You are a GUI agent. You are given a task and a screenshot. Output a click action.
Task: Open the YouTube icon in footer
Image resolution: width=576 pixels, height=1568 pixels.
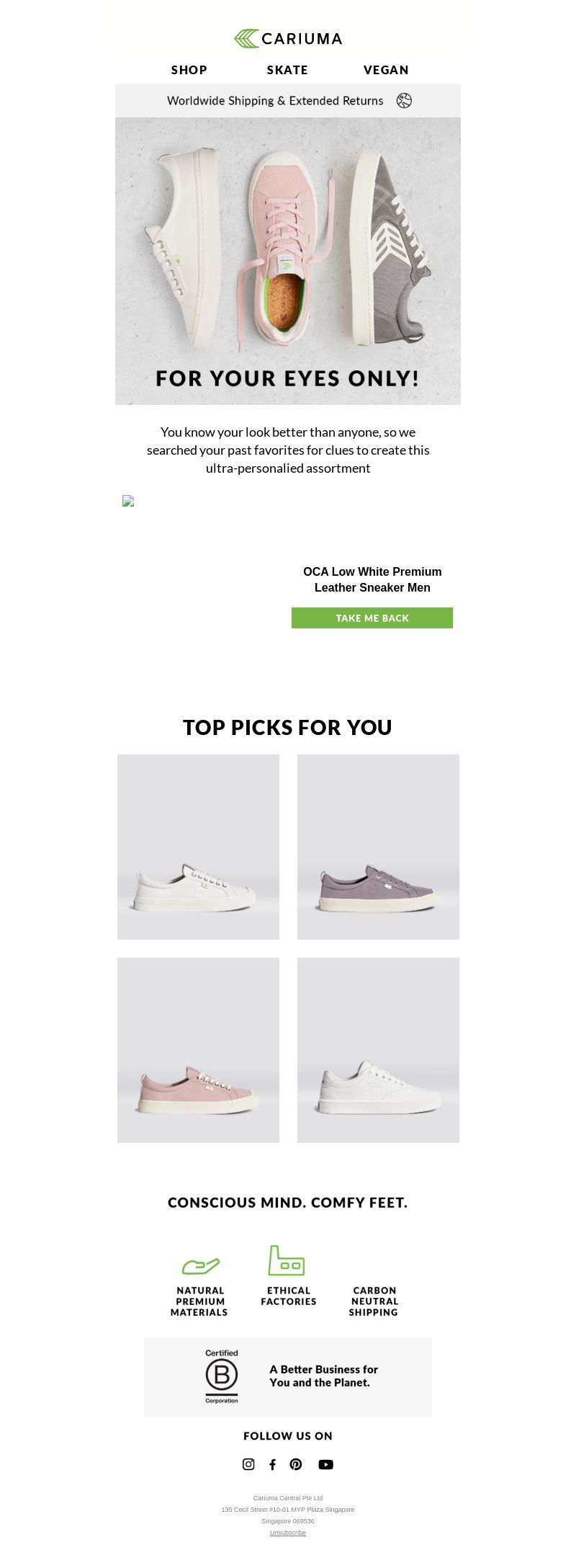(x=325, y=1464)
